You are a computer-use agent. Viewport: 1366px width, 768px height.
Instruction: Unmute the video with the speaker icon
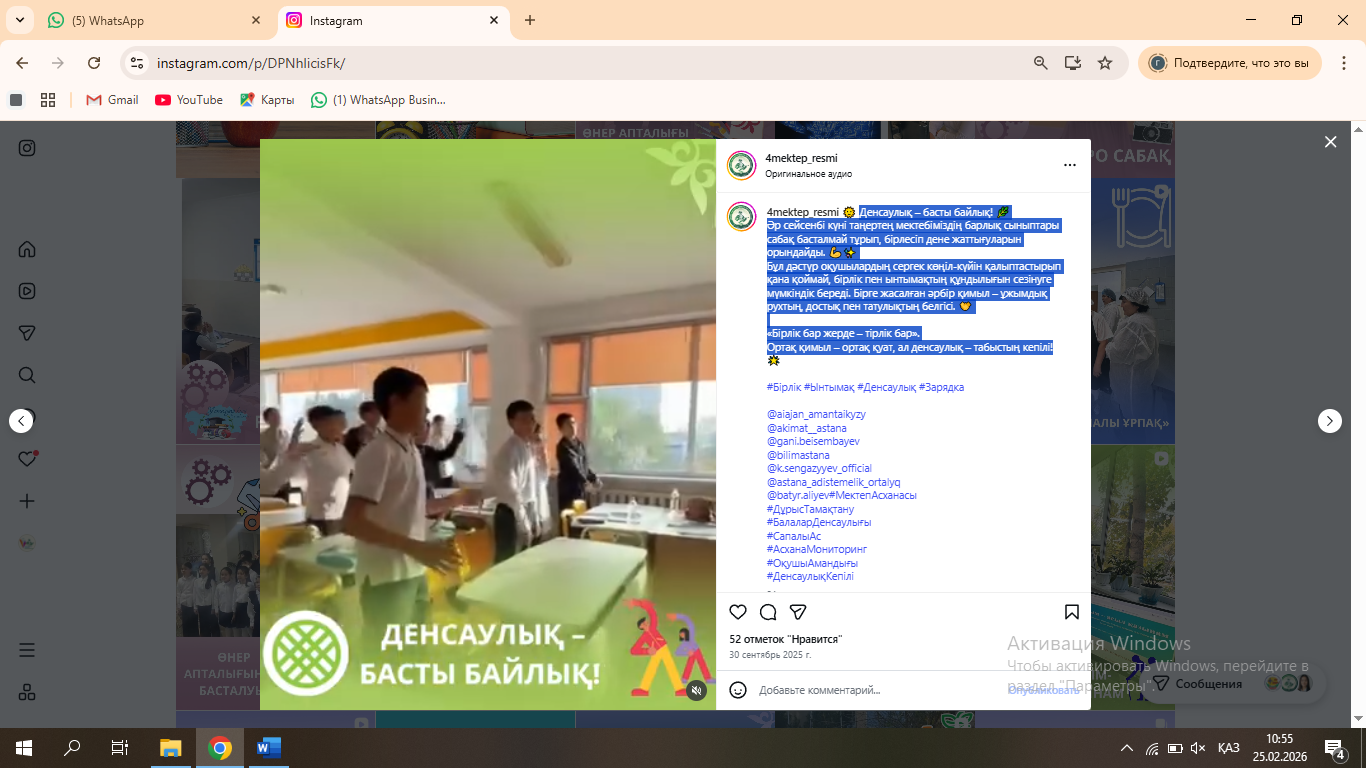coord(697,690)
